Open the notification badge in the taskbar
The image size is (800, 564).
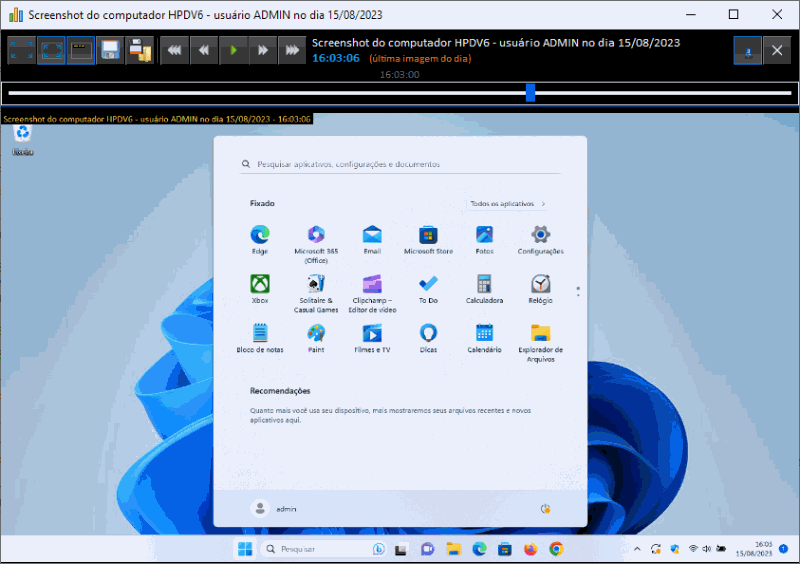(783, 549)
